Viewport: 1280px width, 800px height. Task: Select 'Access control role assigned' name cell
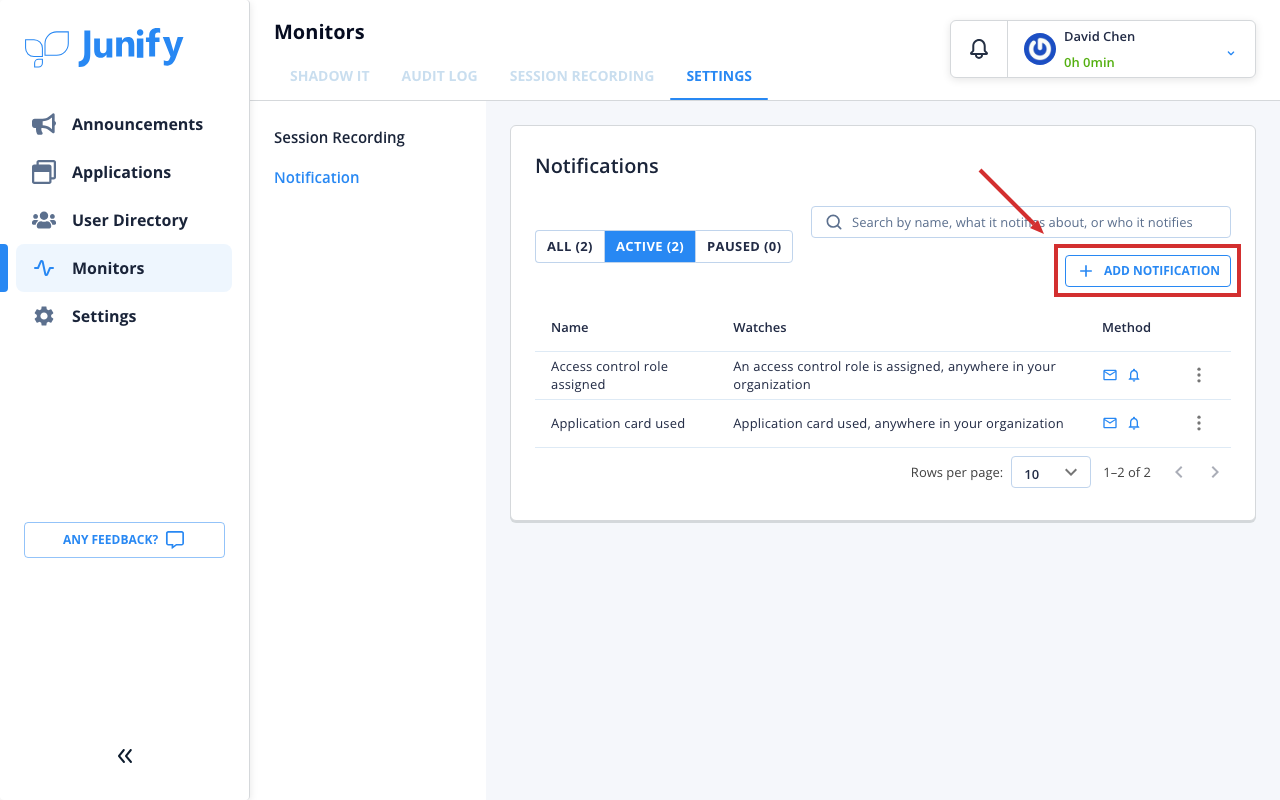pos(609,375)
